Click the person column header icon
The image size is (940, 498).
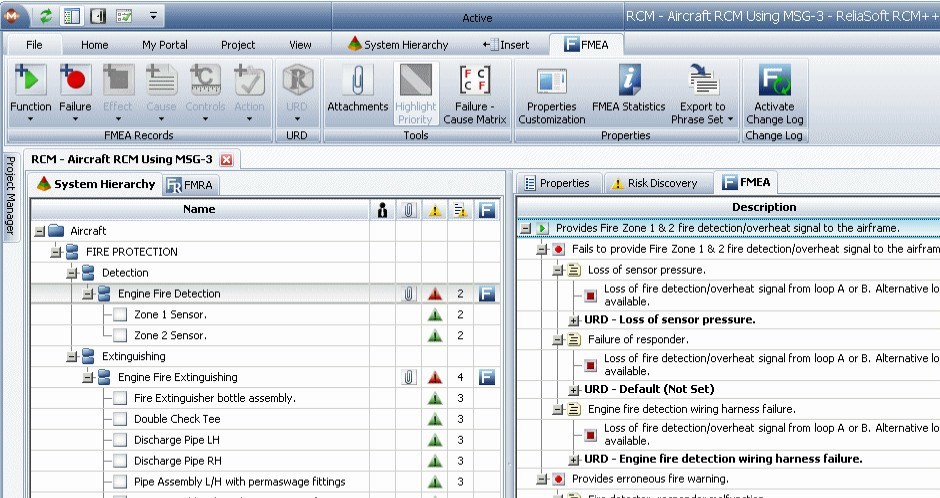click(x=382, y=209)
